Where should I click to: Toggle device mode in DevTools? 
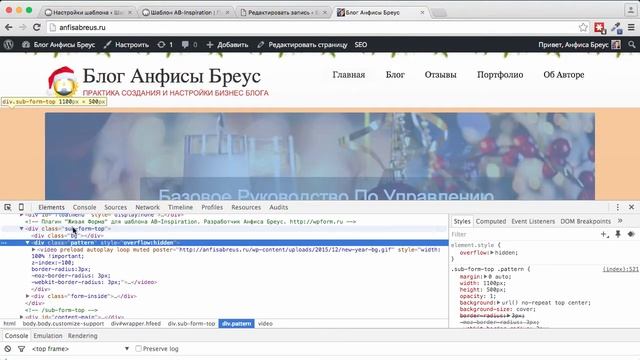21,207
